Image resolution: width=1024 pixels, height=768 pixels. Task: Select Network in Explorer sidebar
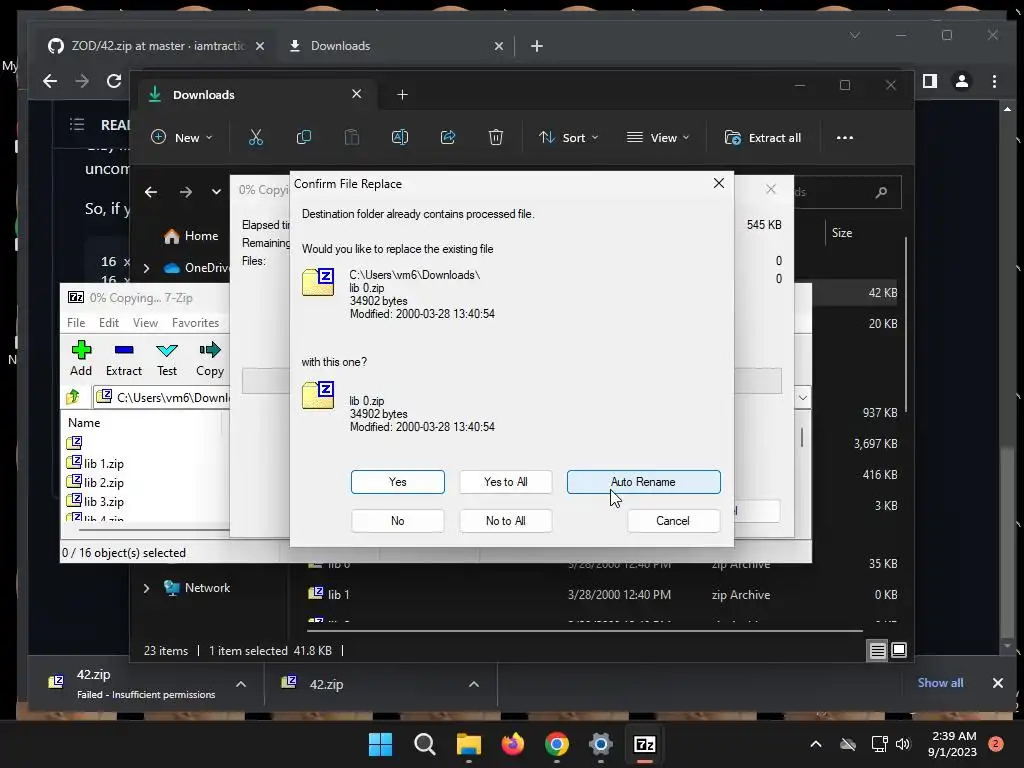tap(198, 588)
